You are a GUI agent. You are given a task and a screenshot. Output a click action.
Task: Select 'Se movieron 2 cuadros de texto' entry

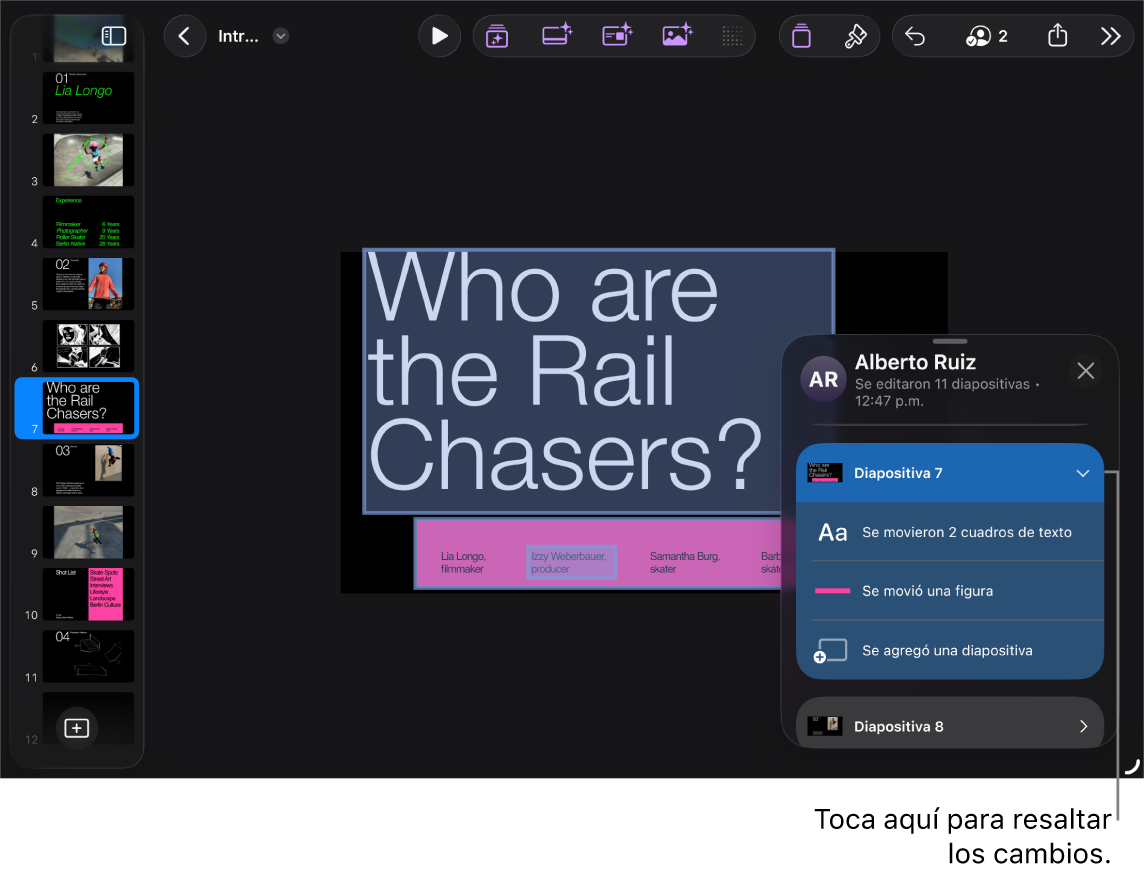tap(950, 532)
